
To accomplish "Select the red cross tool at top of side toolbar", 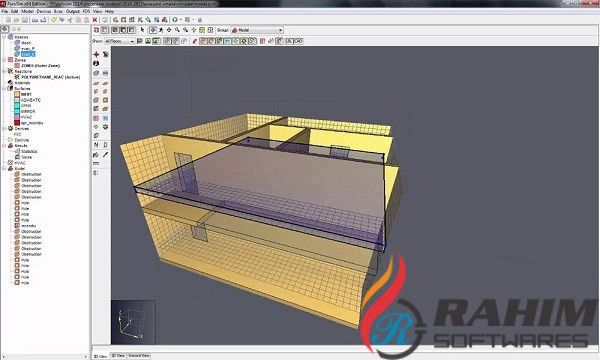I will click(x=96, y=55).
